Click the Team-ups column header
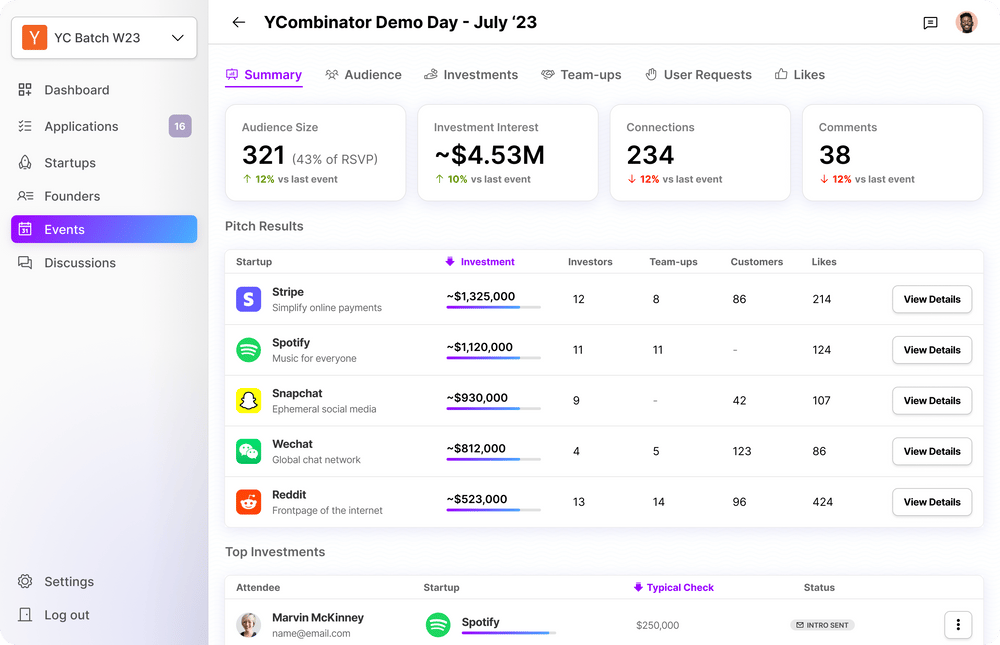The image size is (1000, 645). [673, 262]
